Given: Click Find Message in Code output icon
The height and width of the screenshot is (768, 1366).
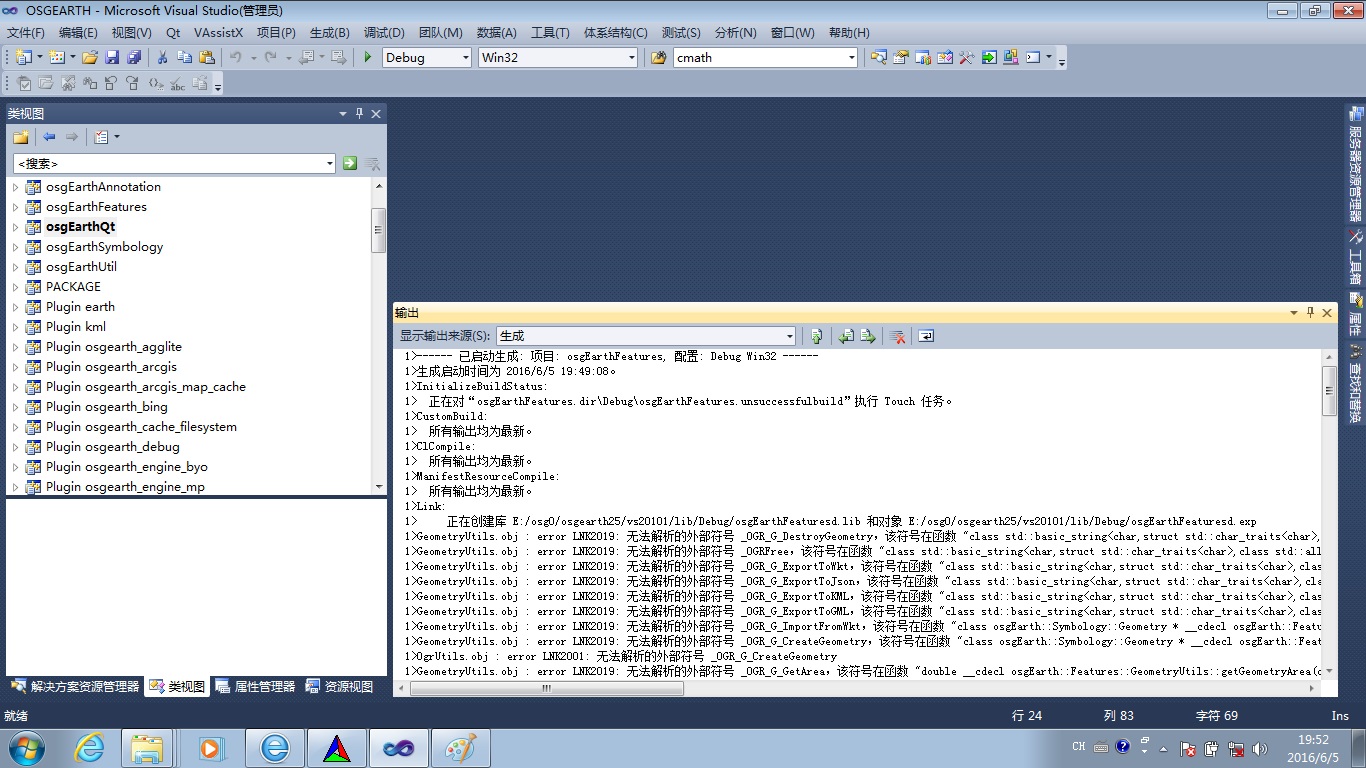Looking at the screenshot, I should point(817,336).
